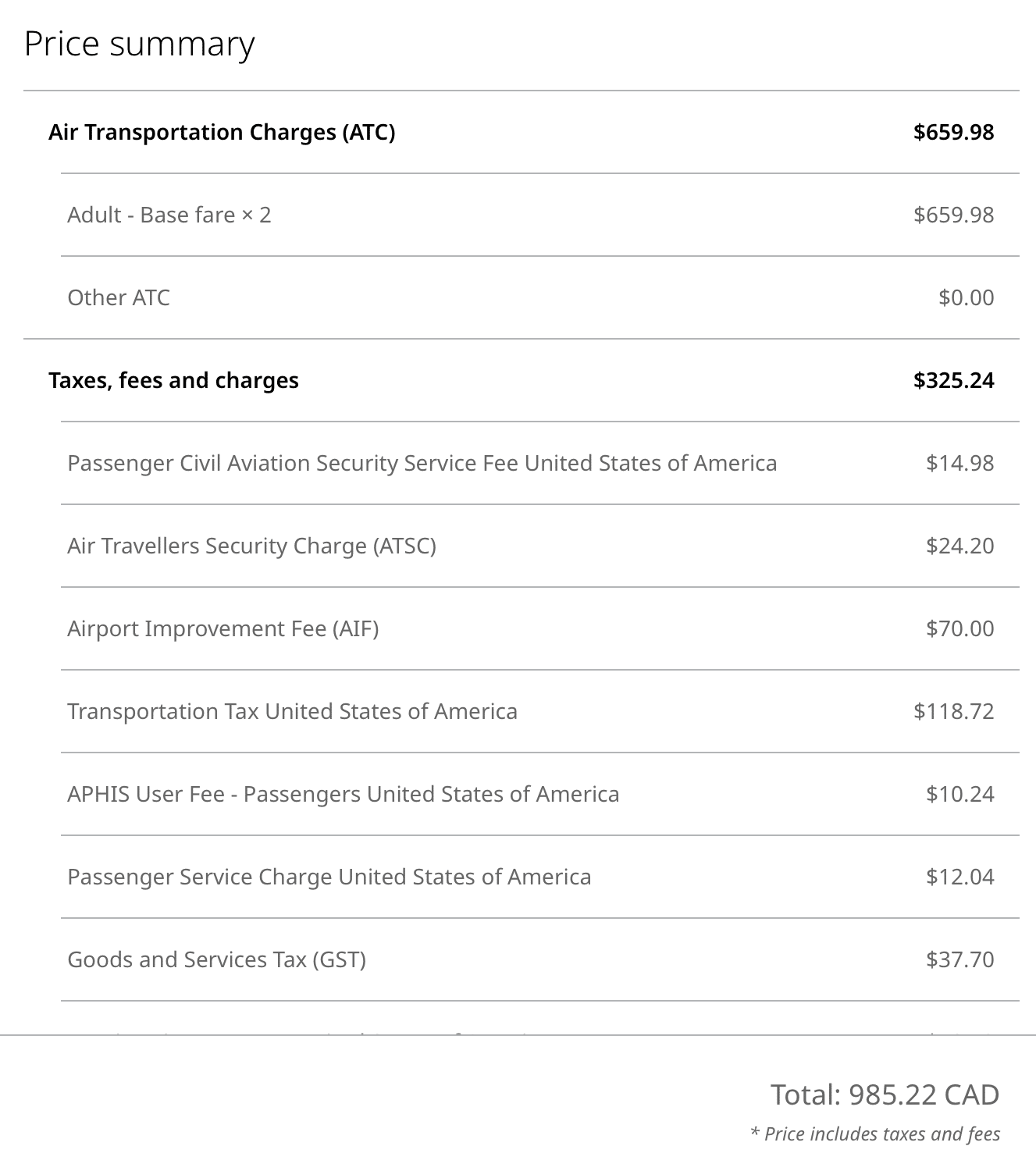
Task: Click the Passenger Civil Aviation Security Service Fee row
Action: 422,463
